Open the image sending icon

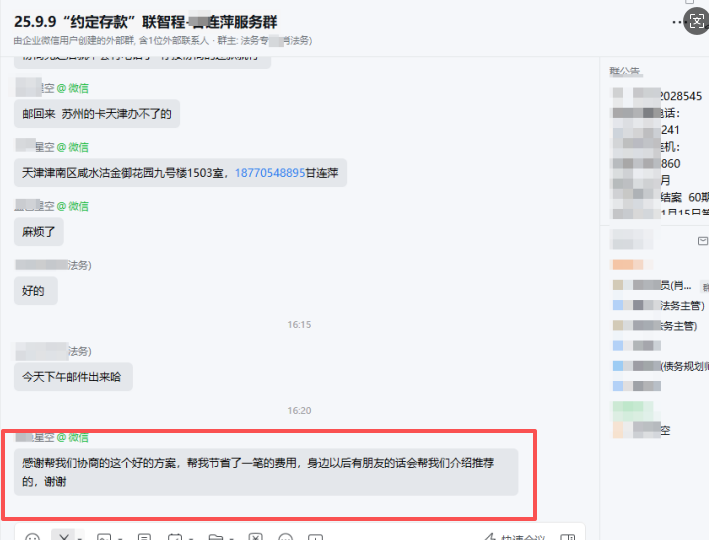104,537
